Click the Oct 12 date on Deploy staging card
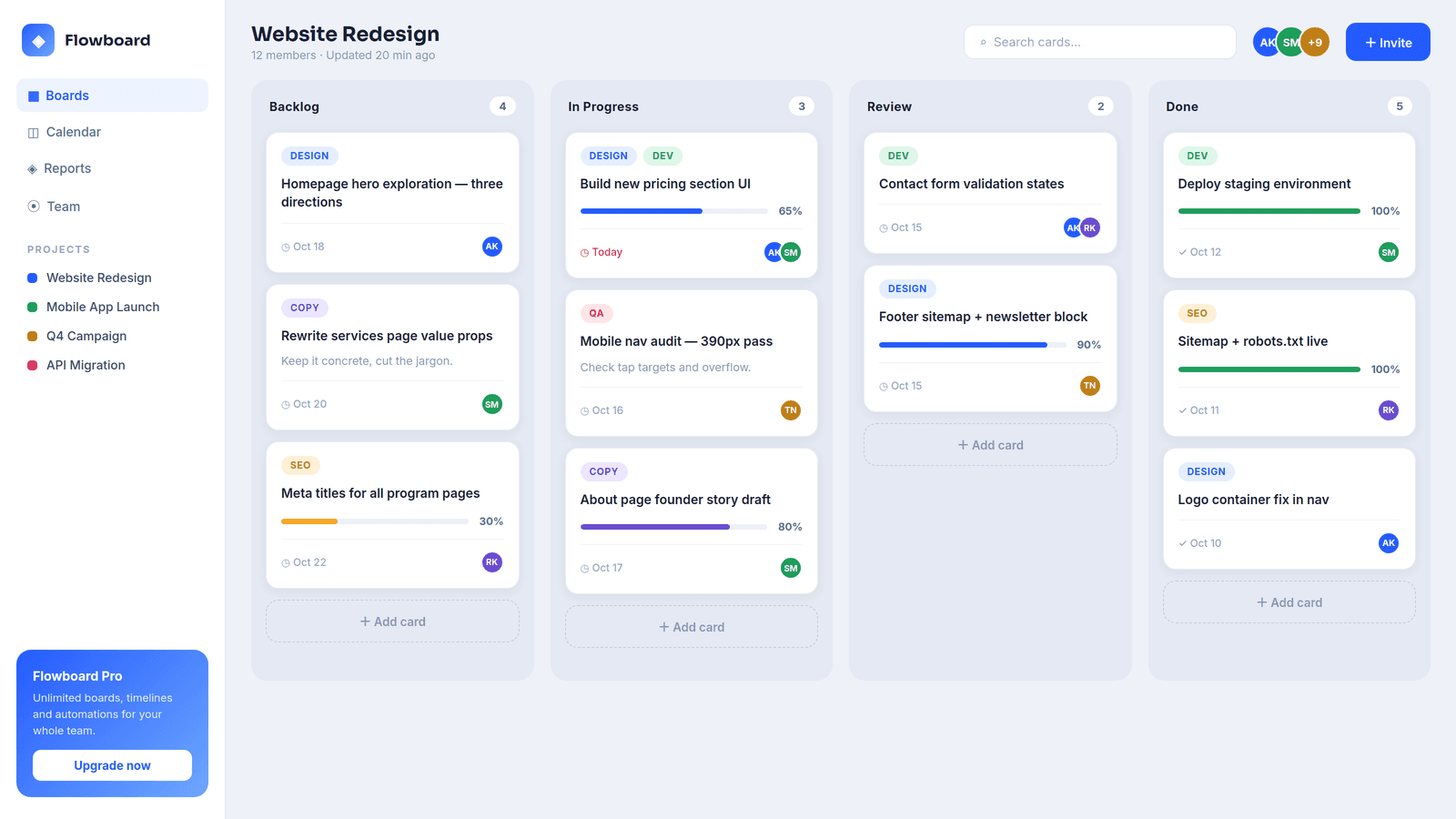This screenshot has width=1456, height=819. click(x=1200, y=252)
